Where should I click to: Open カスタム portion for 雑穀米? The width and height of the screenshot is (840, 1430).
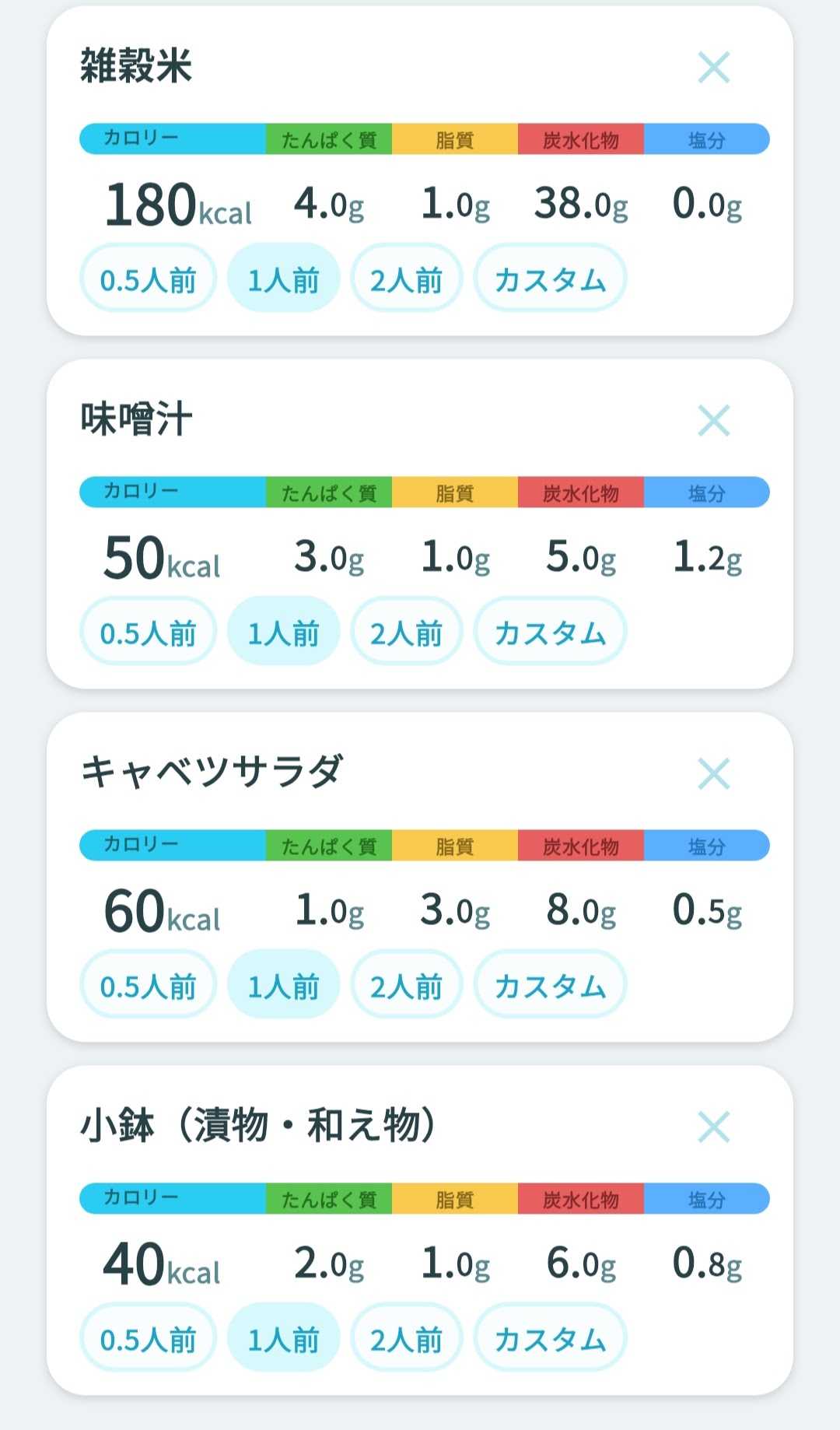(x=550, y=278)
